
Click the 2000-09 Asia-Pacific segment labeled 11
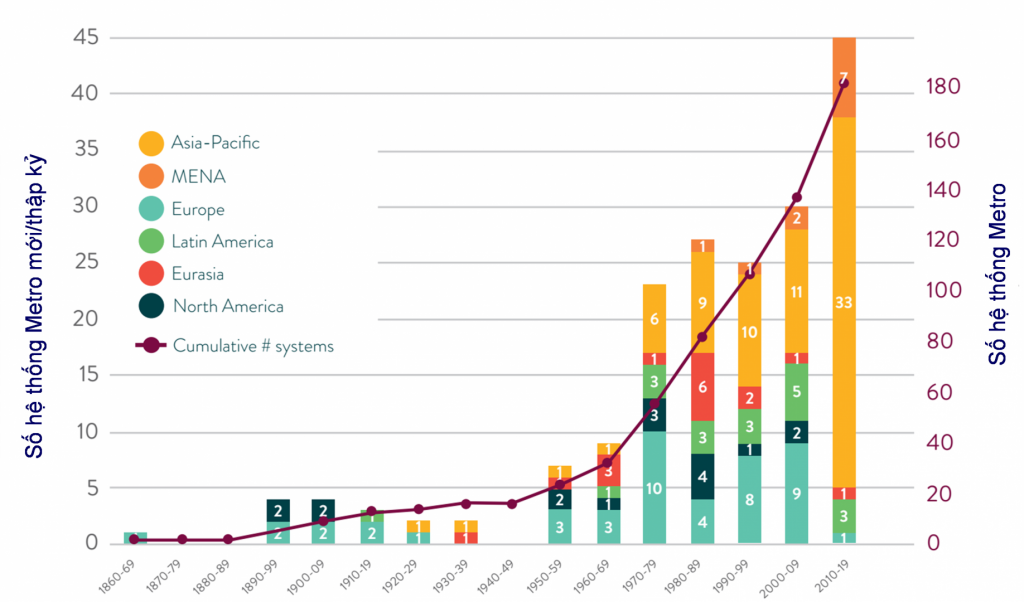coord(797,291)
